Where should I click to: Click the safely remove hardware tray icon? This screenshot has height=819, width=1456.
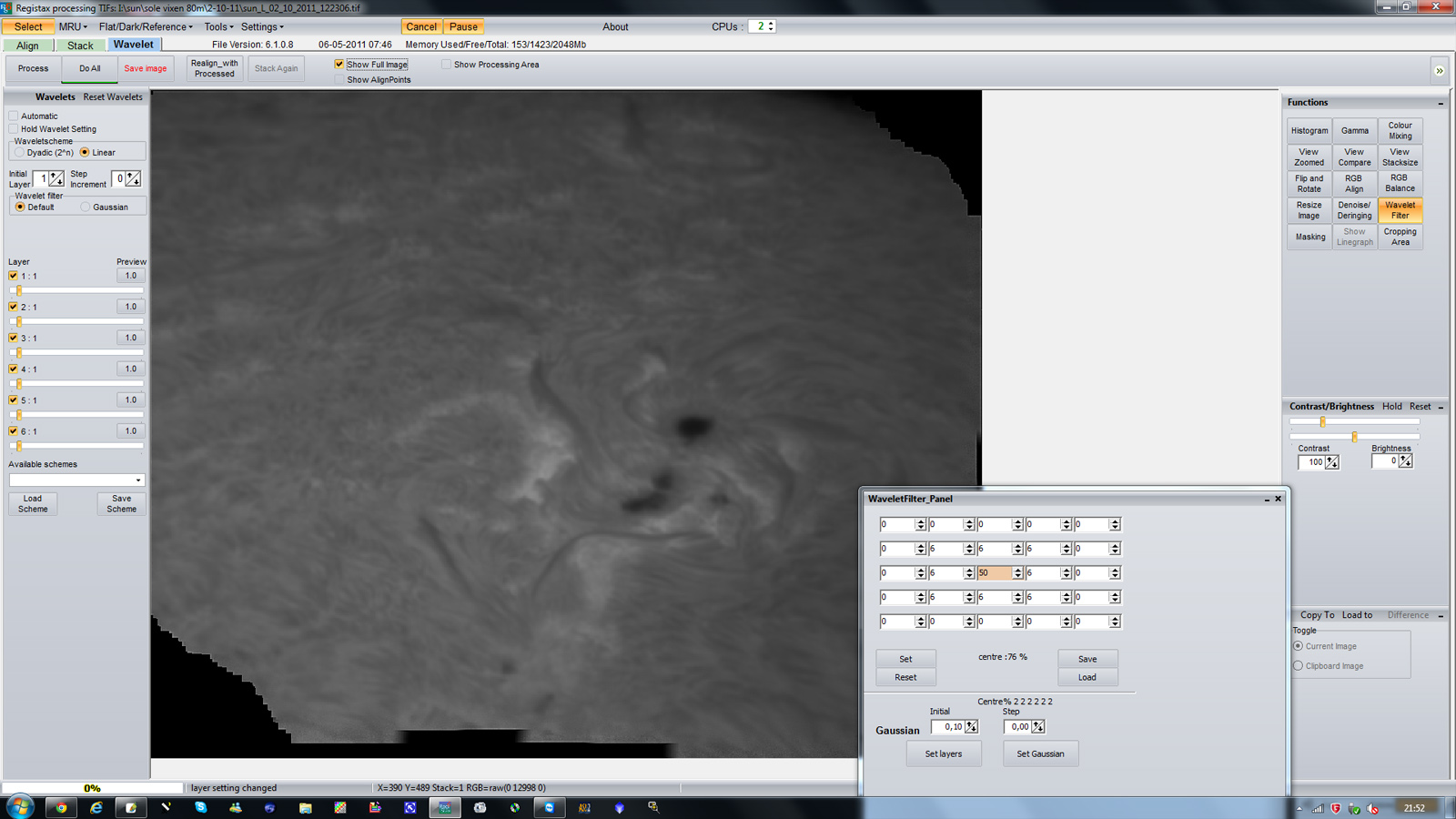coord(1354,808)
